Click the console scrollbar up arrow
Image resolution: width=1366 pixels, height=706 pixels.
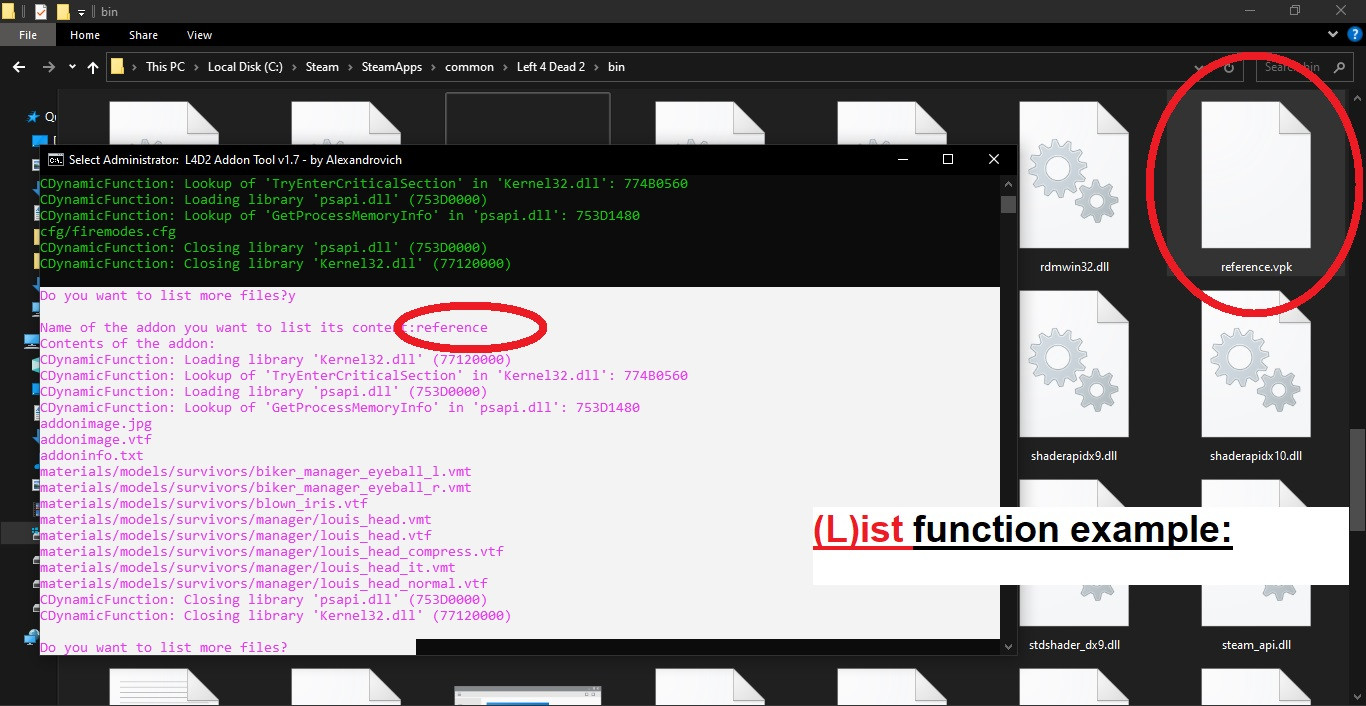(x=1008, y=185)
